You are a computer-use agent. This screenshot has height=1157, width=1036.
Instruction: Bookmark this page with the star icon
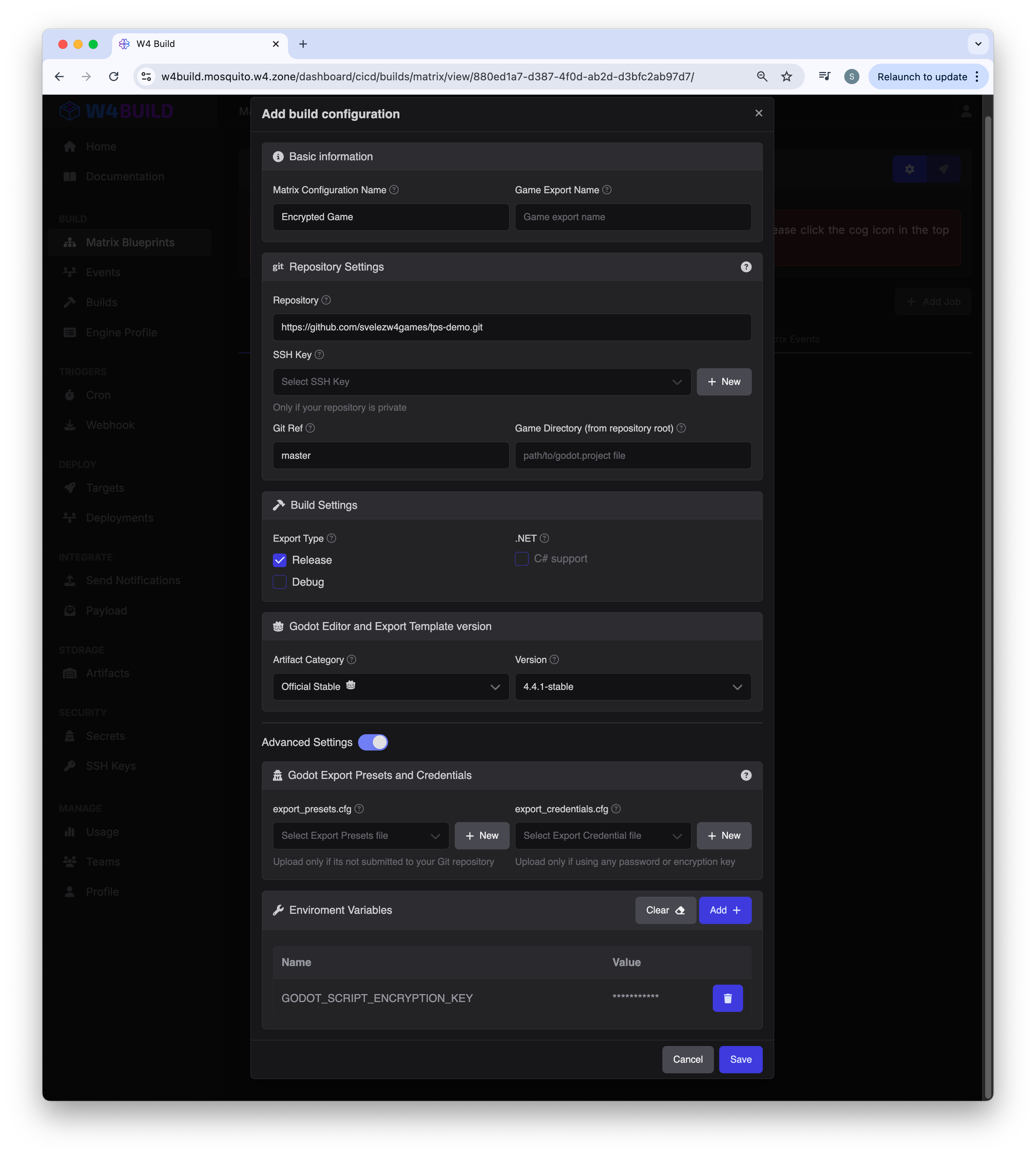(787, 76)
